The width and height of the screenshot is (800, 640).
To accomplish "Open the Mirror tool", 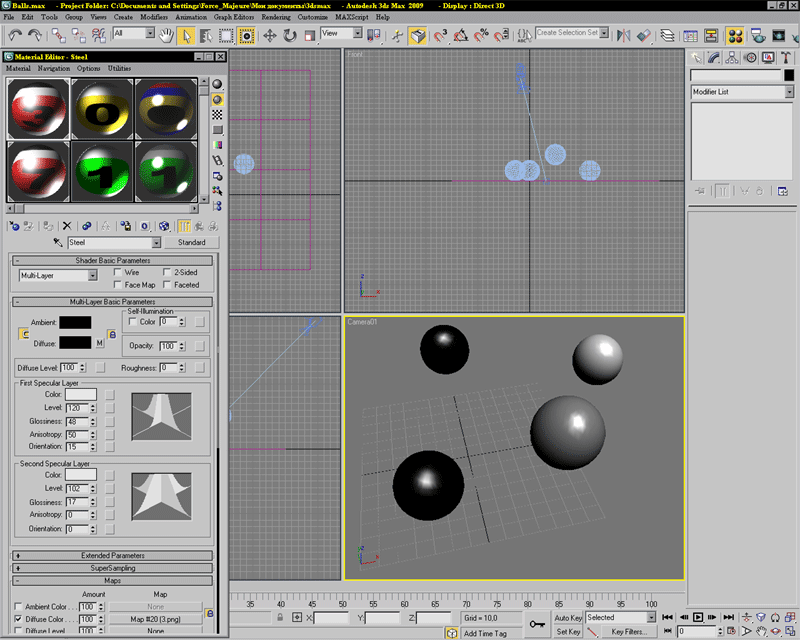I will click(x=624, y=35).
